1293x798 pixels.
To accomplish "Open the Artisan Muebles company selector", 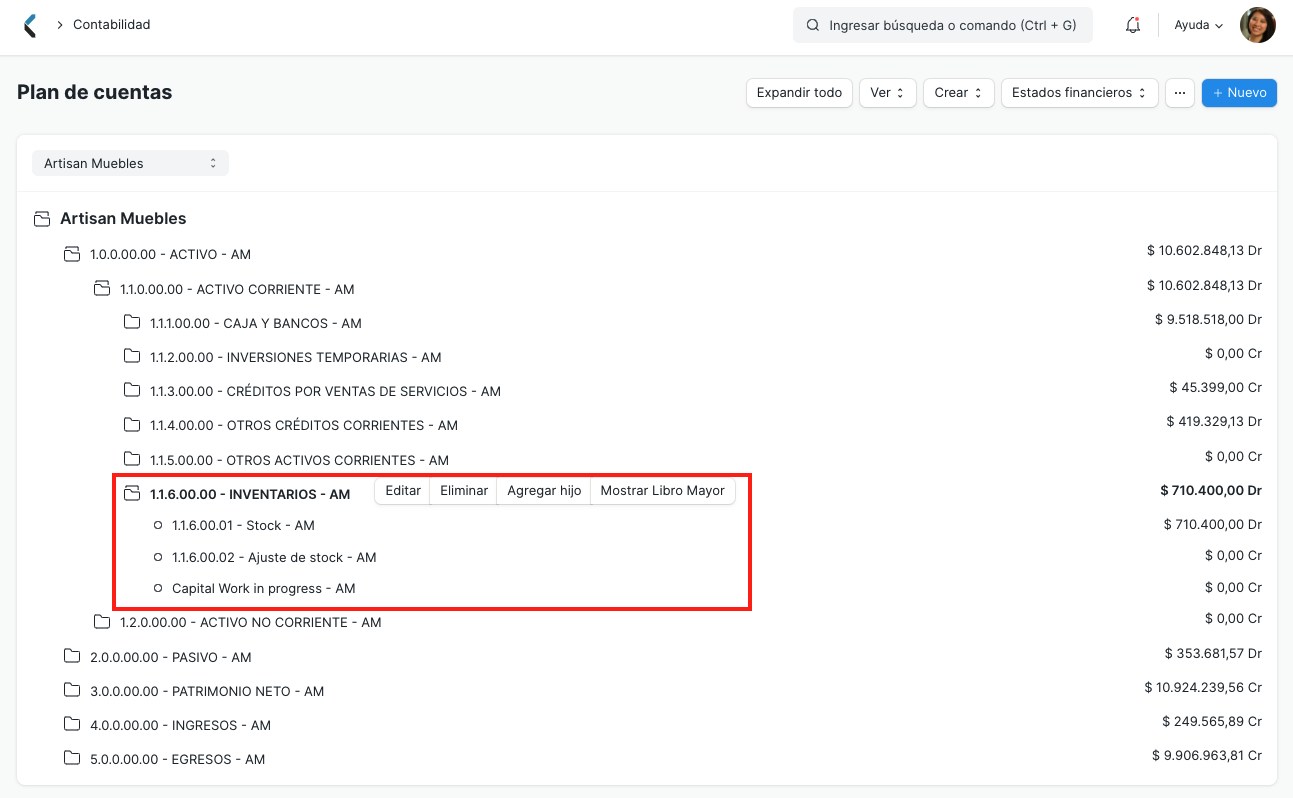I will (x=130, y=163).
